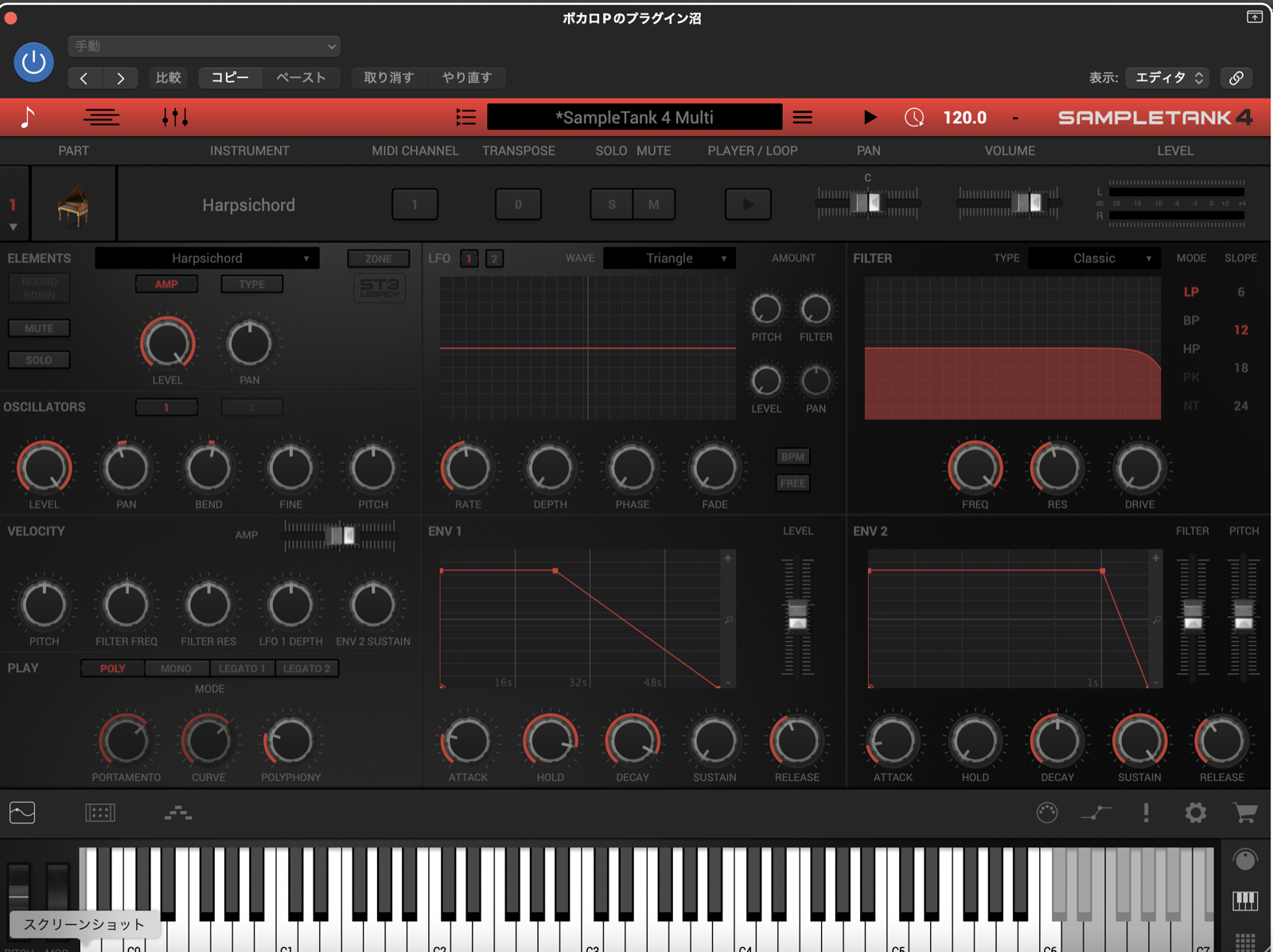Open the manual preset dropdown at top
This screenshot has width=1273, height=952.
click(x=204, y=46)
